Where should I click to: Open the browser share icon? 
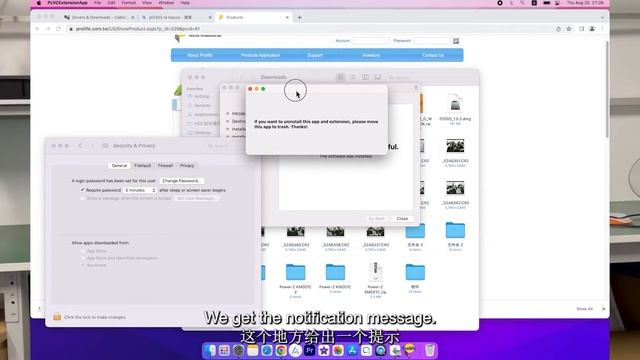pos(558,29)
